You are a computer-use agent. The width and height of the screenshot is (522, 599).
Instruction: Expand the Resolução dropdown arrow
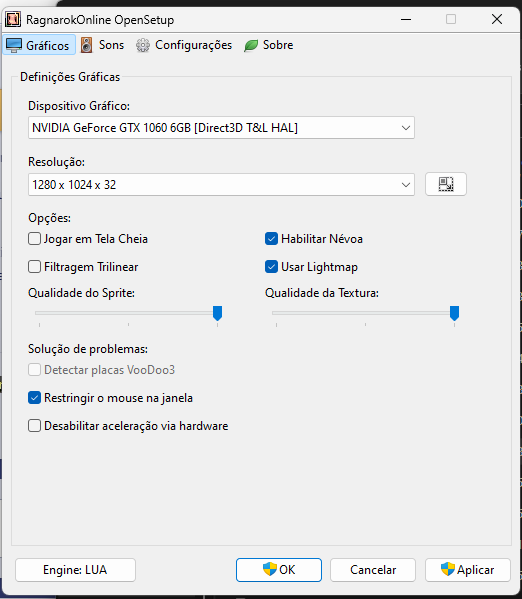coord(406,185)
